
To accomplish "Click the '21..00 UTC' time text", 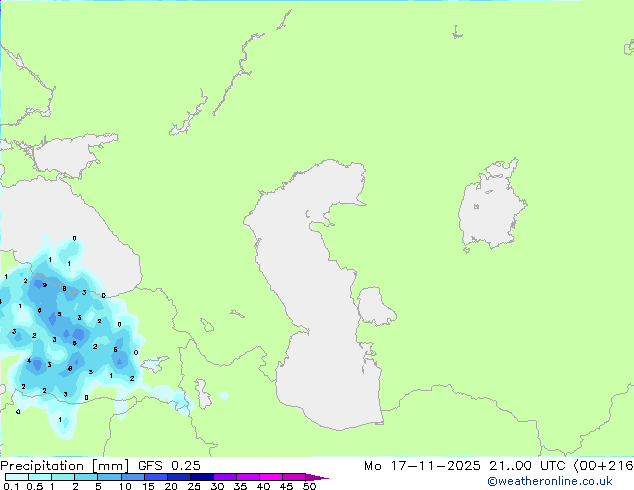I will (x=527, y=466).
